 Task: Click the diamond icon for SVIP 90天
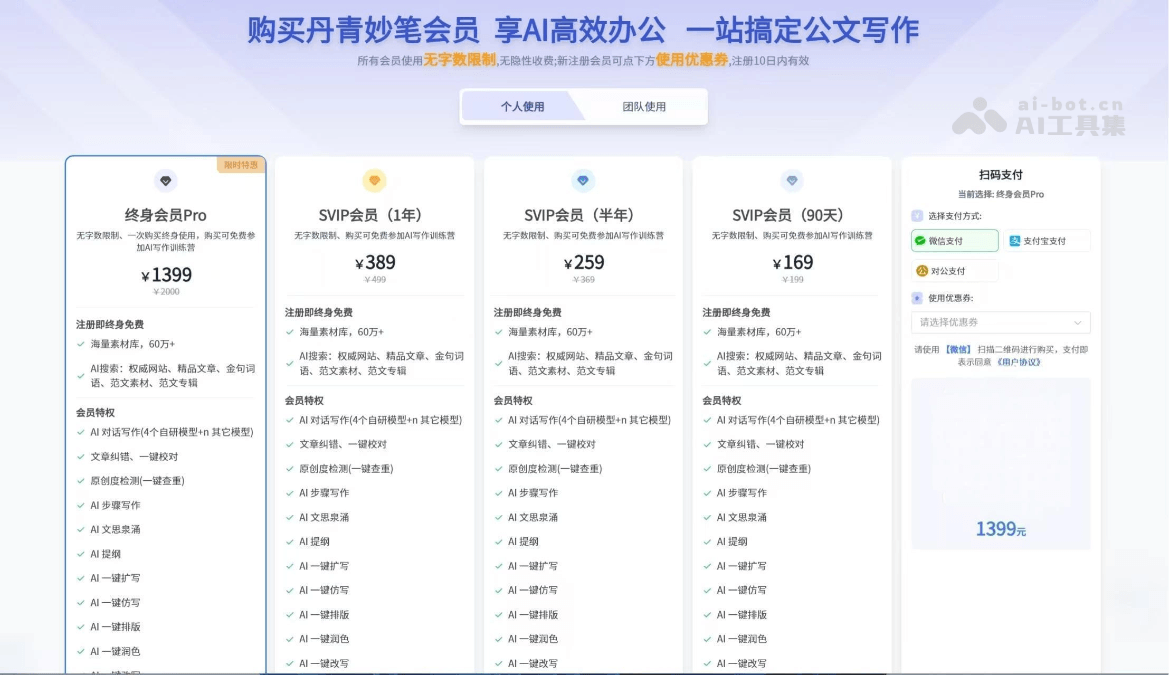tap(792, 181)
